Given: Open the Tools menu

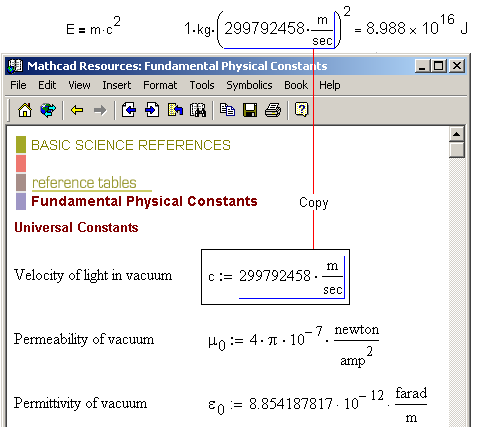Looking at the screenshot, I should click(x=202, y=85).
